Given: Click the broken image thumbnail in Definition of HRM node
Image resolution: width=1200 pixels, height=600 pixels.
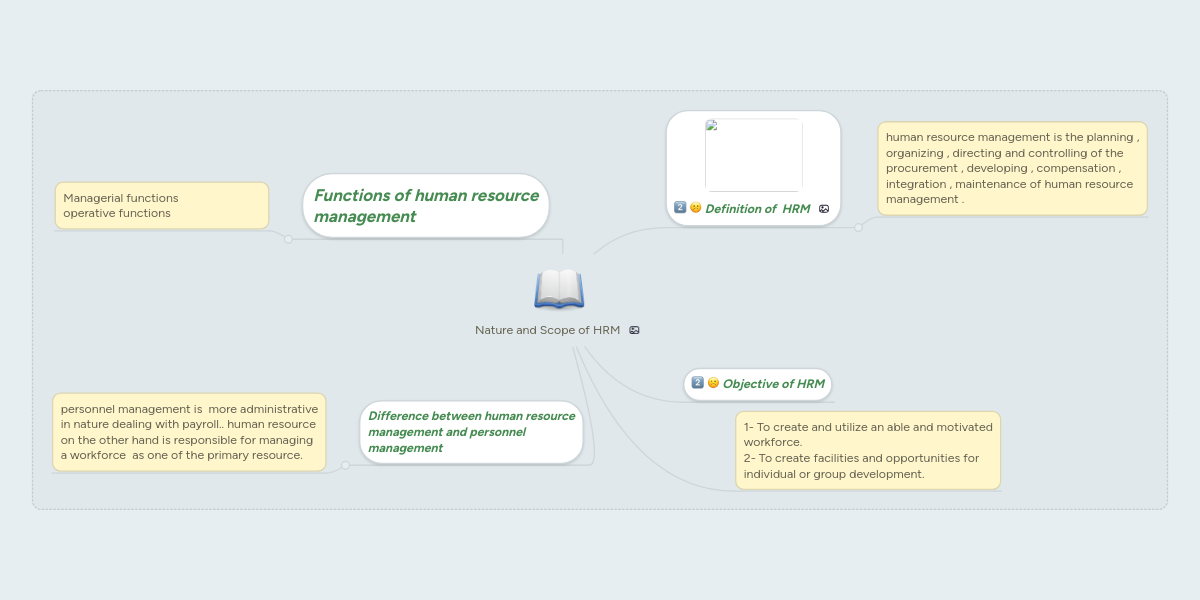Looking at the screenshot, I should tap(753, 155).
